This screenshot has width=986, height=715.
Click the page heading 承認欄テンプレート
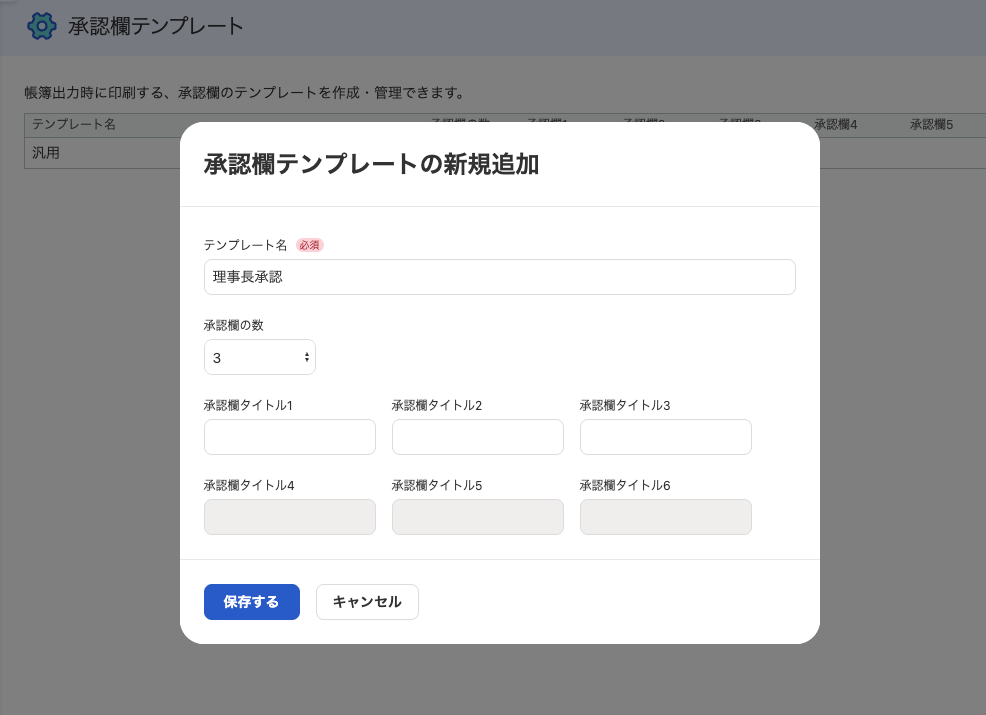pos(155,26)
